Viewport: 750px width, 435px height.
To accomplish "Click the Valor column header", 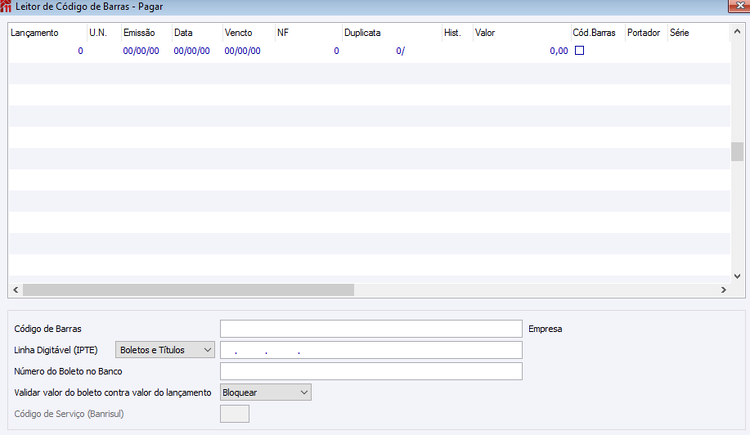I will coord(522,33).
